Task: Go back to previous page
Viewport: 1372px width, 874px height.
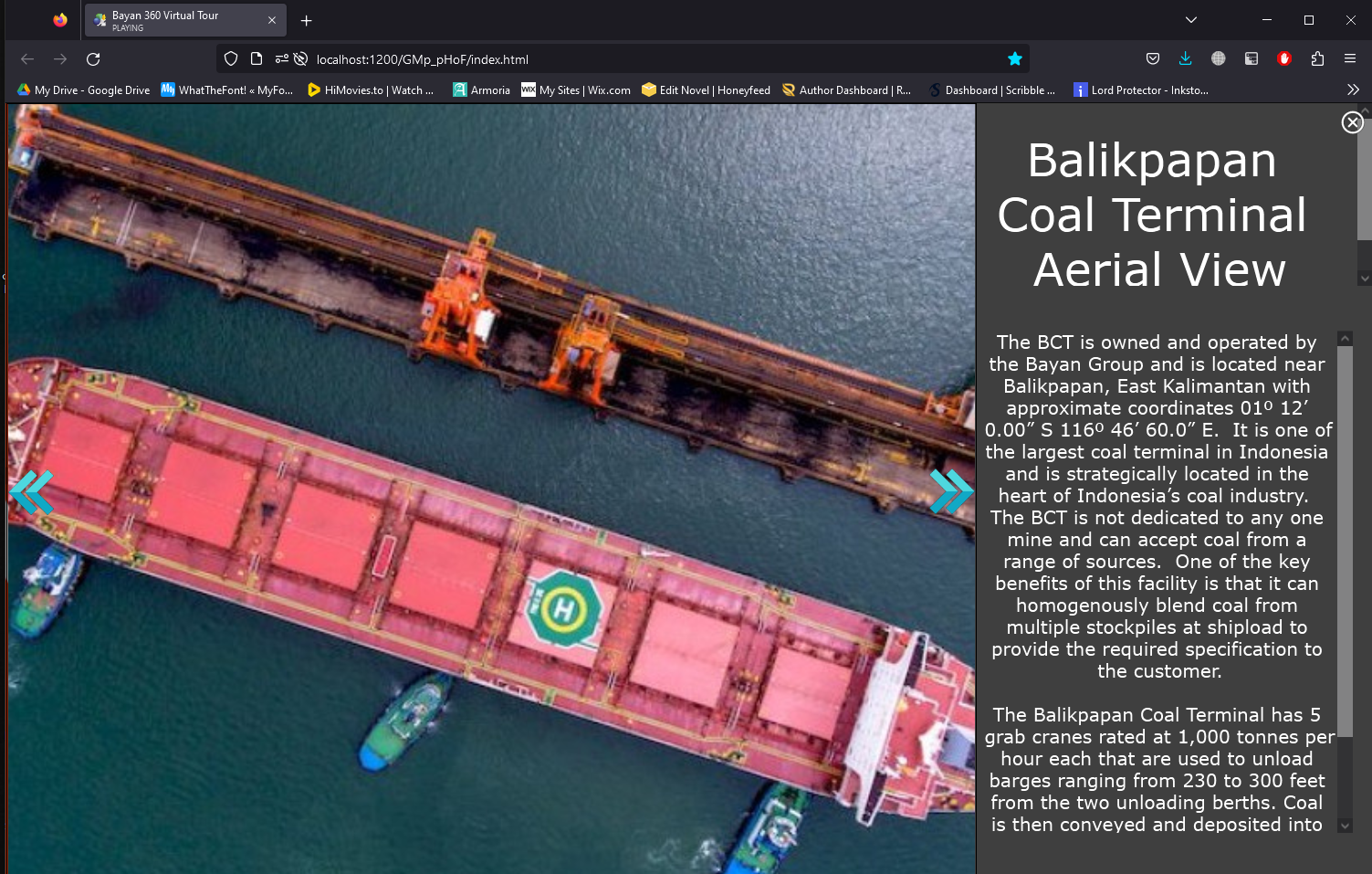Action: [27, 59]
